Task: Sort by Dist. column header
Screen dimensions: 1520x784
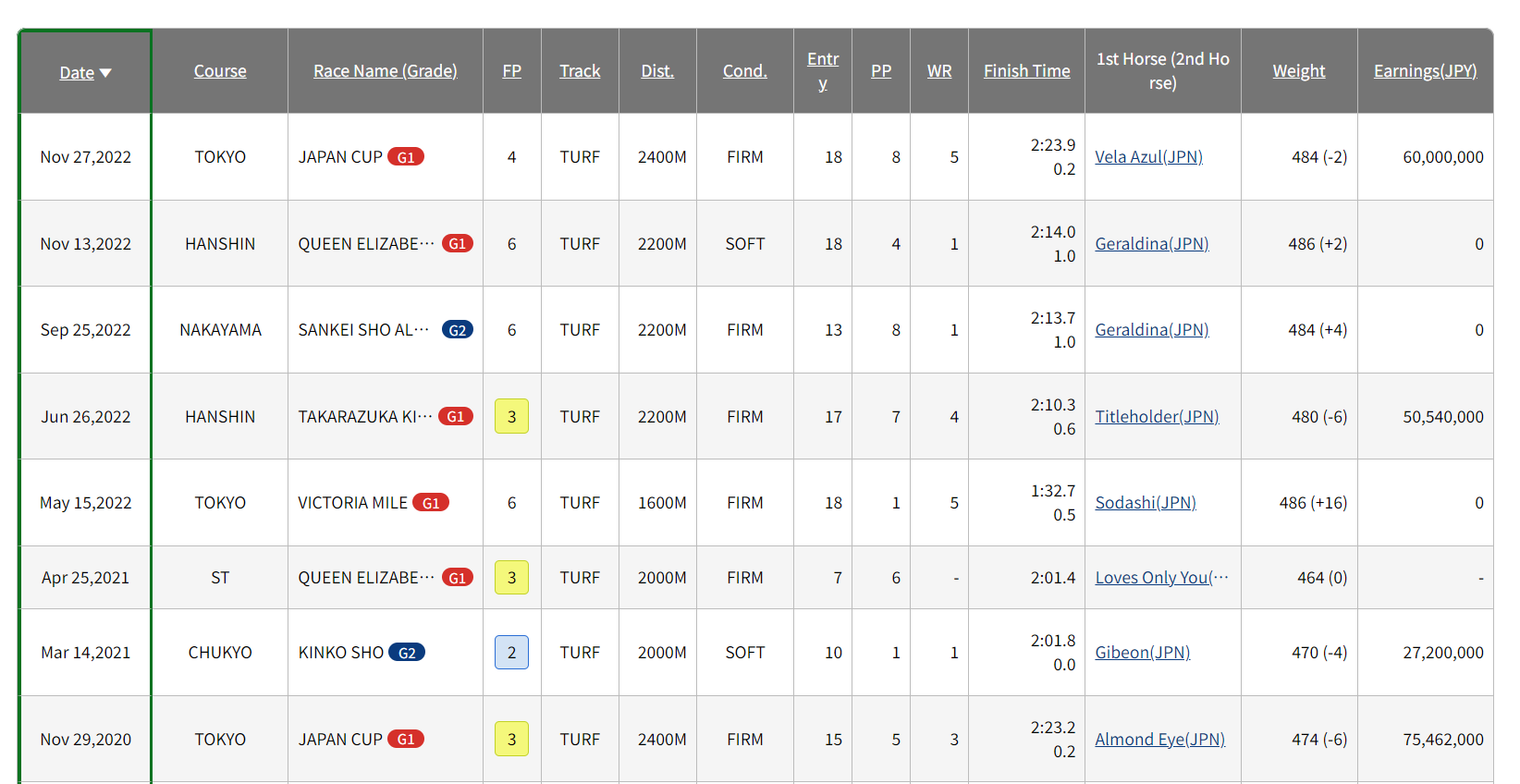Action: [x=657, y=71]
